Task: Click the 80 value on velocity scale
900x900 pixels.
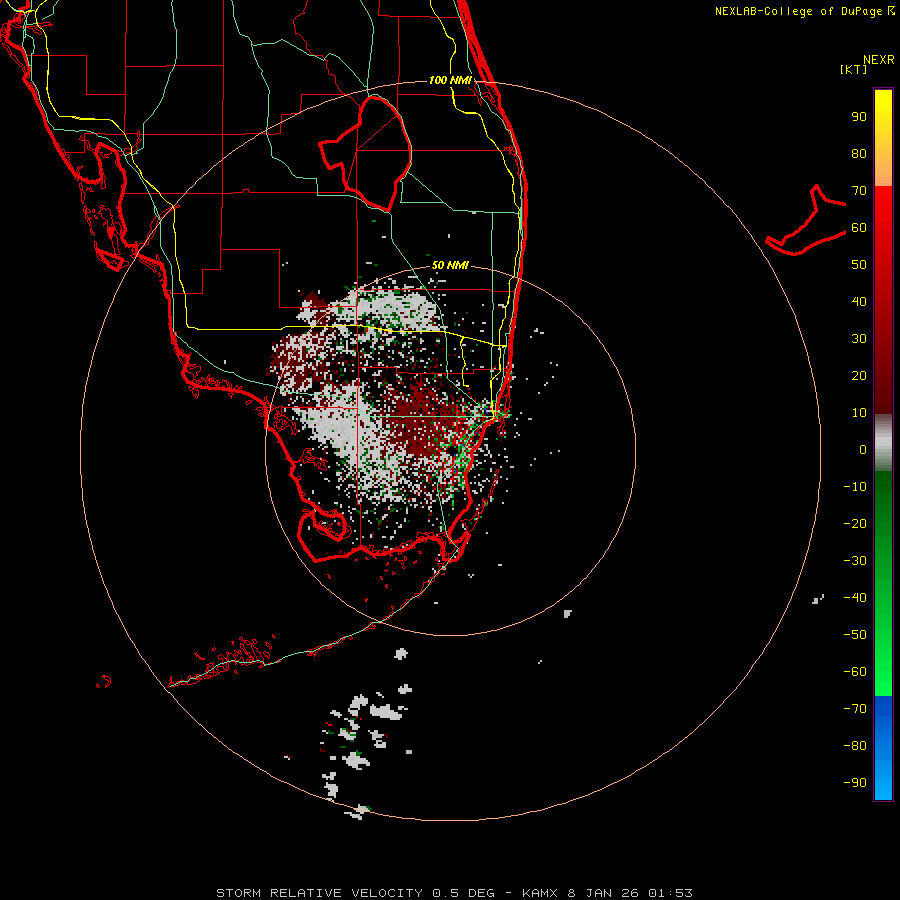Action: pyautogui.click(x=859, y=153)
